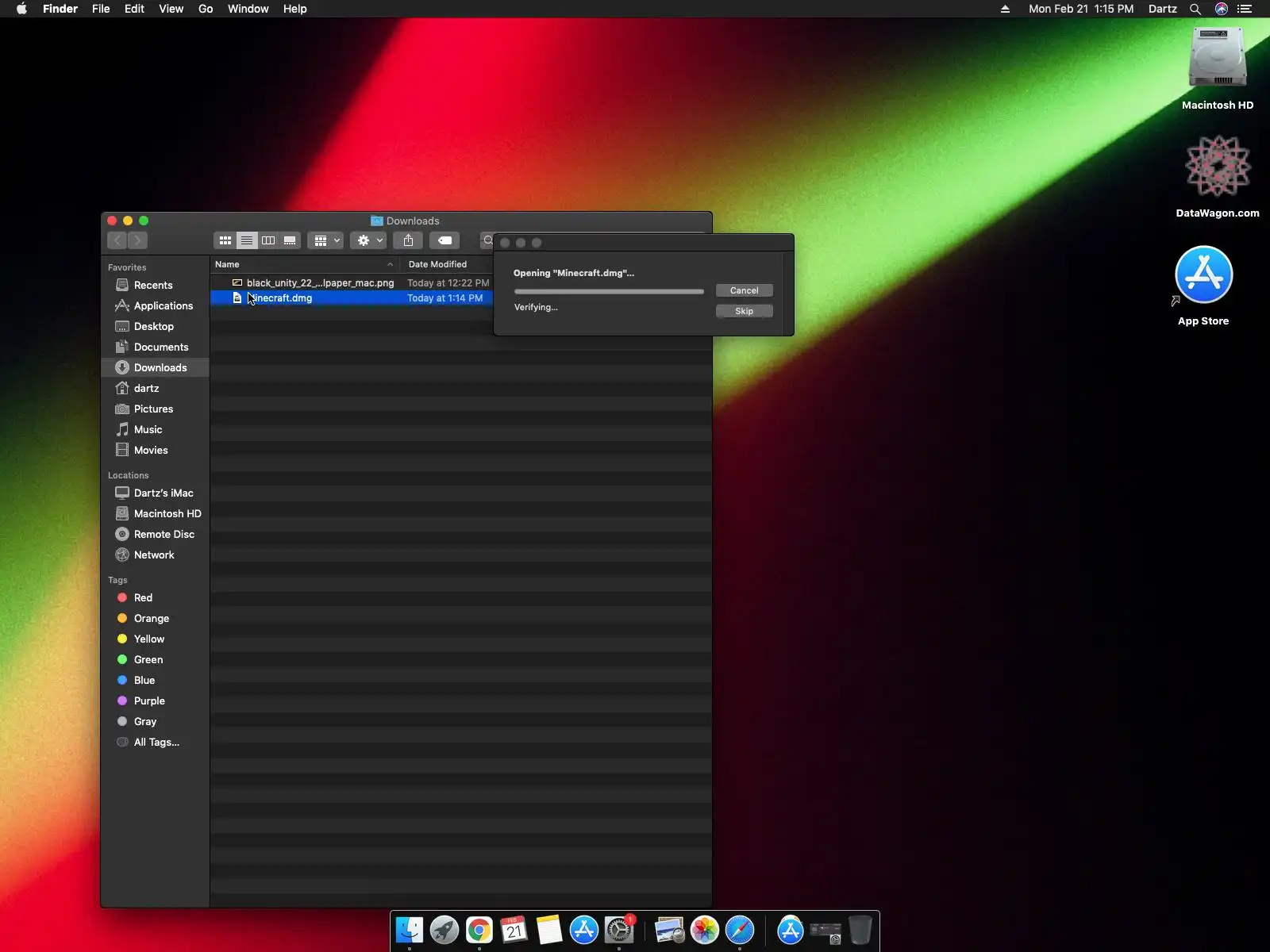Go forward in the Finder window
Image resolution: width=1270 pixels, height=952 pixels.
[x=137, y=240]
